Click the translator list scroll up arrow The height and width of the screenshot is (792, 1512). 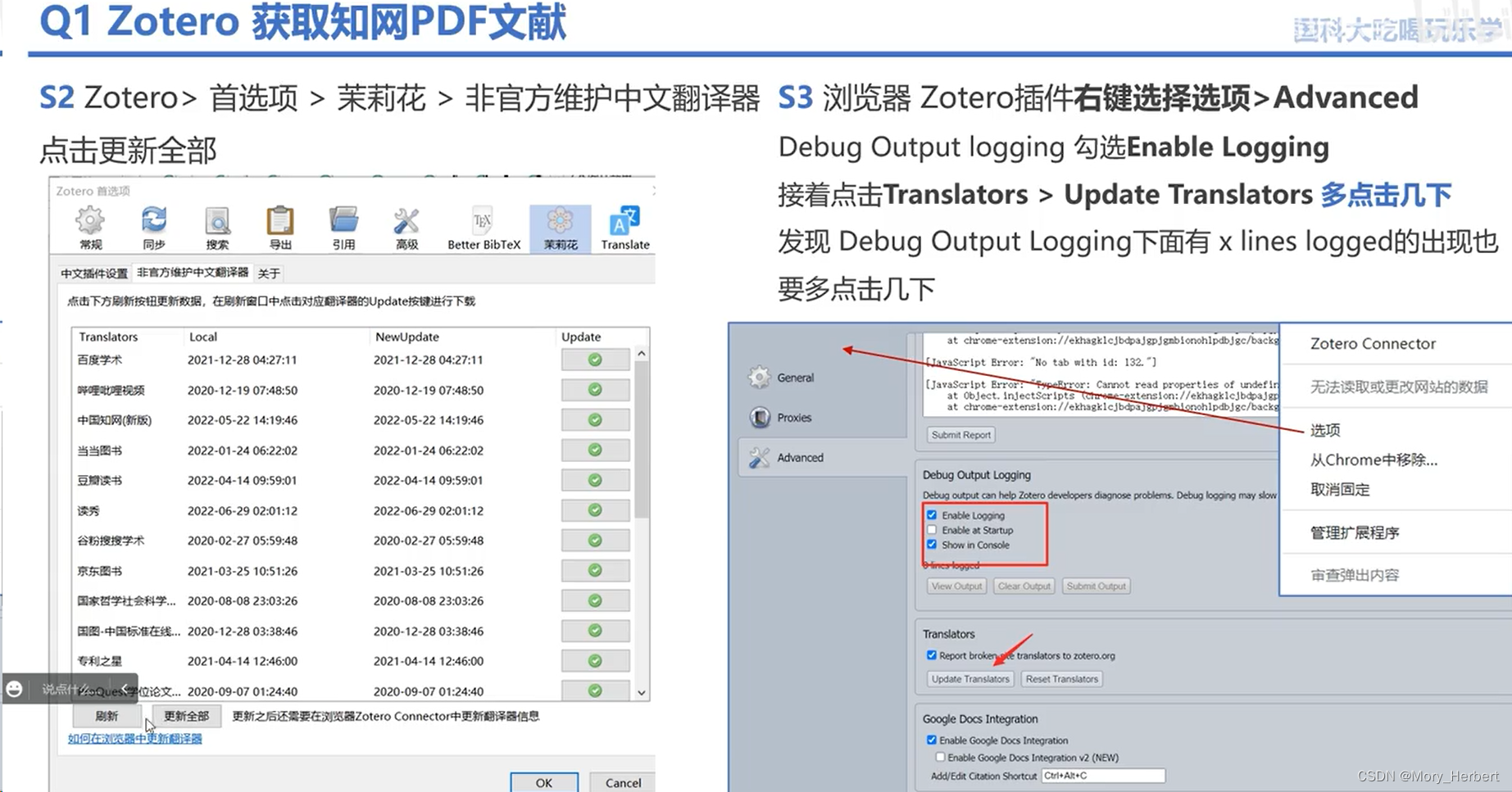click(642, 354)
